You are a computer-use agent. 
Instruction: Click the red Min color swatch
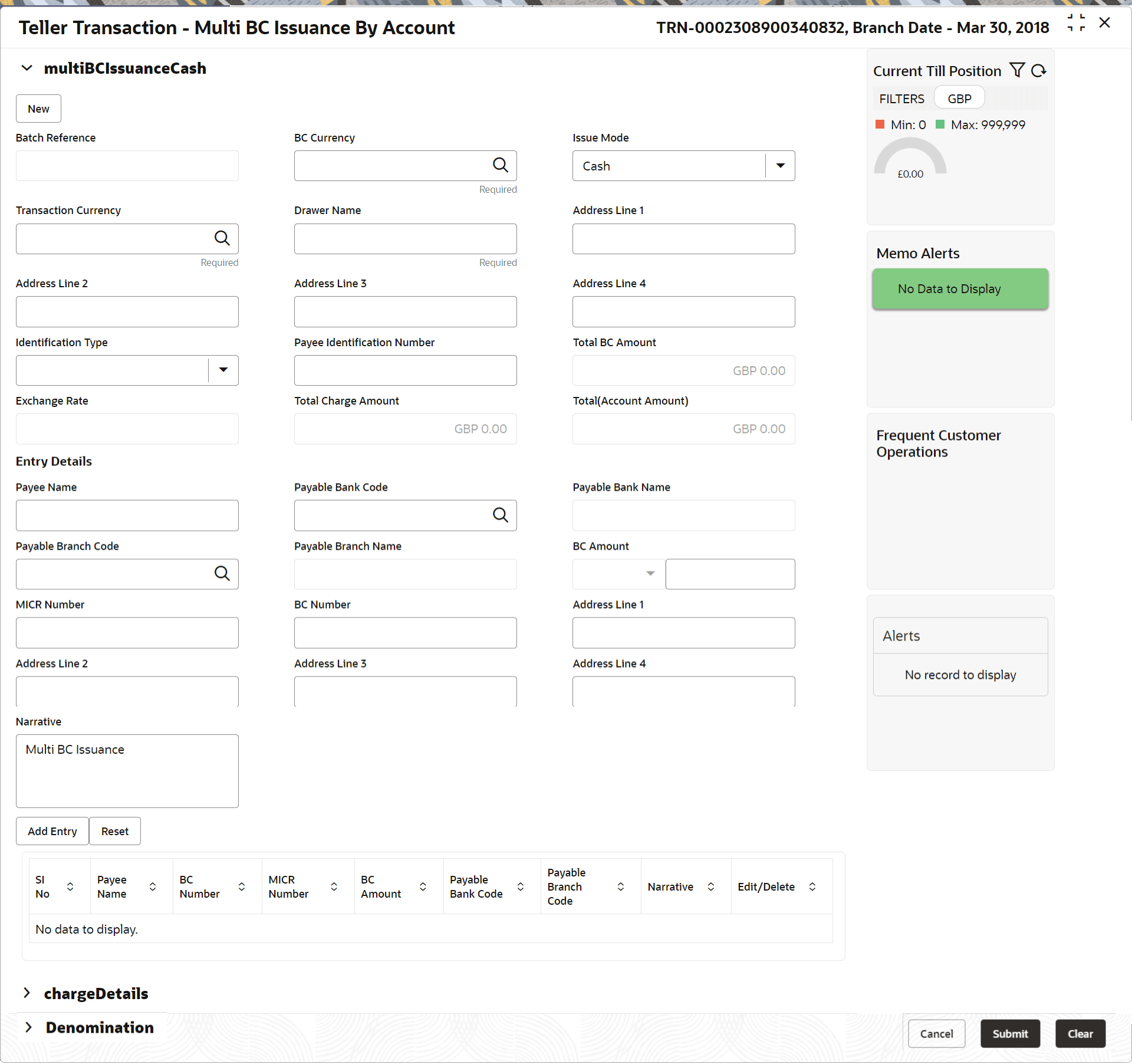click(880, 124)
